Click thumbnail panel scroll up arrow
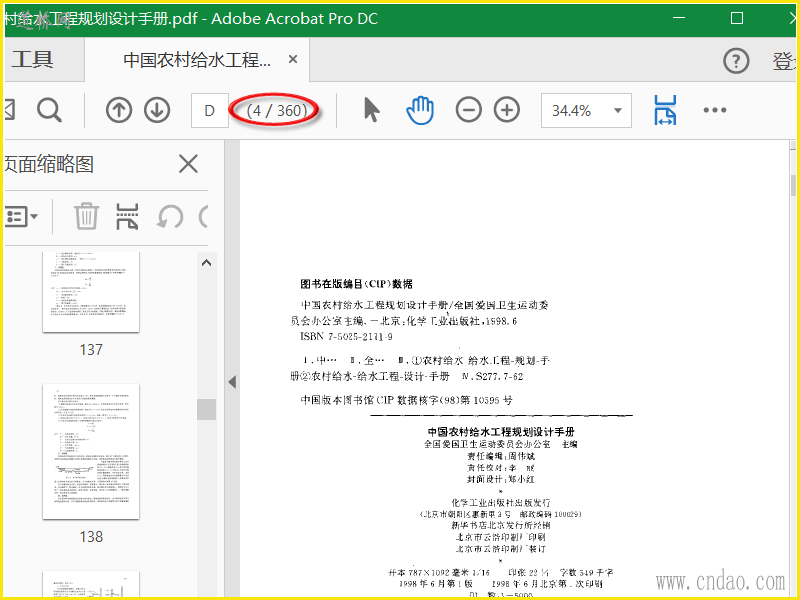 (x=207, y=263)
